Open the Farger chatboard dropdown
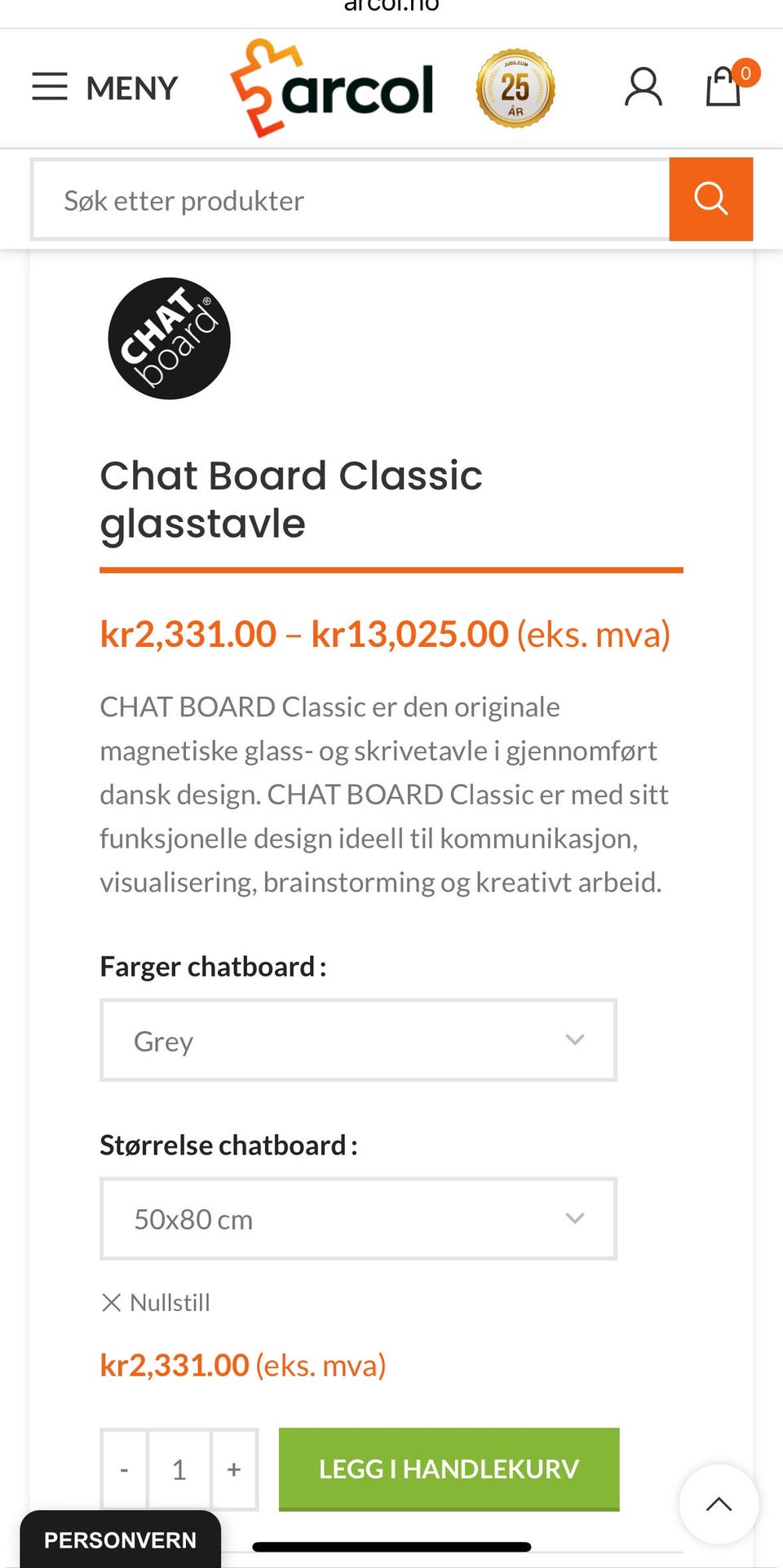The width and height of the screenshot is (783, 1568). [358, 1040]
